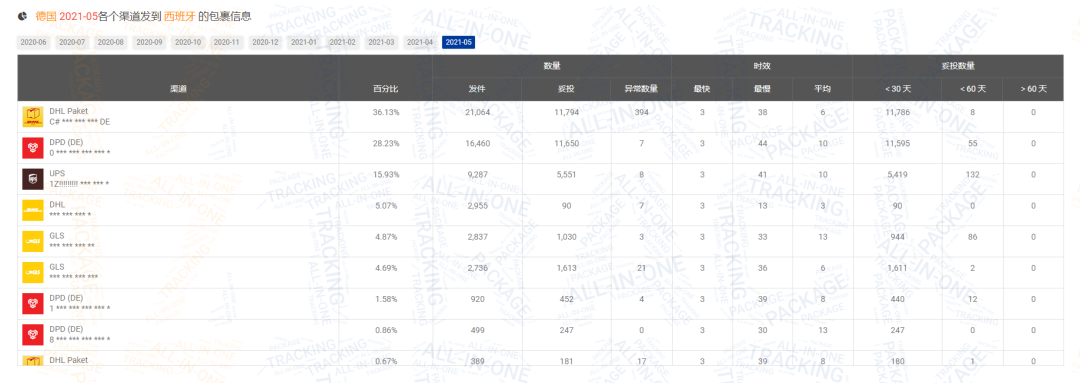Click the DPD (DE) 0 *** carrier logo
The width and height of the screenshot is (1080, 383).
(33, 148)
